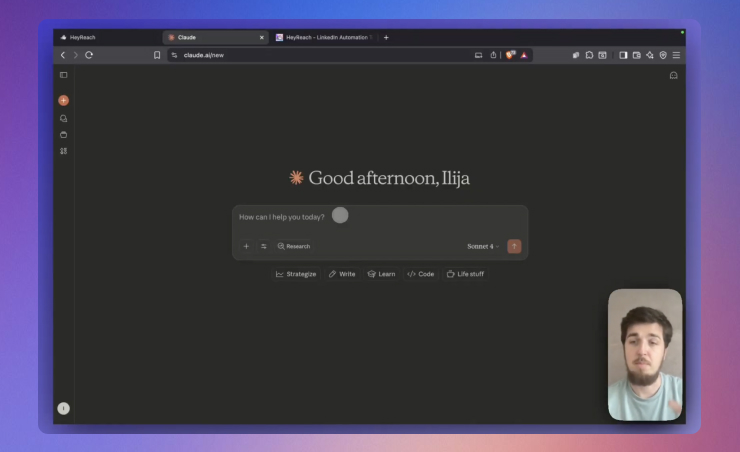Click the screenshot capture extension icon
This screenshot has height=452, width=740.
point(603,55)
